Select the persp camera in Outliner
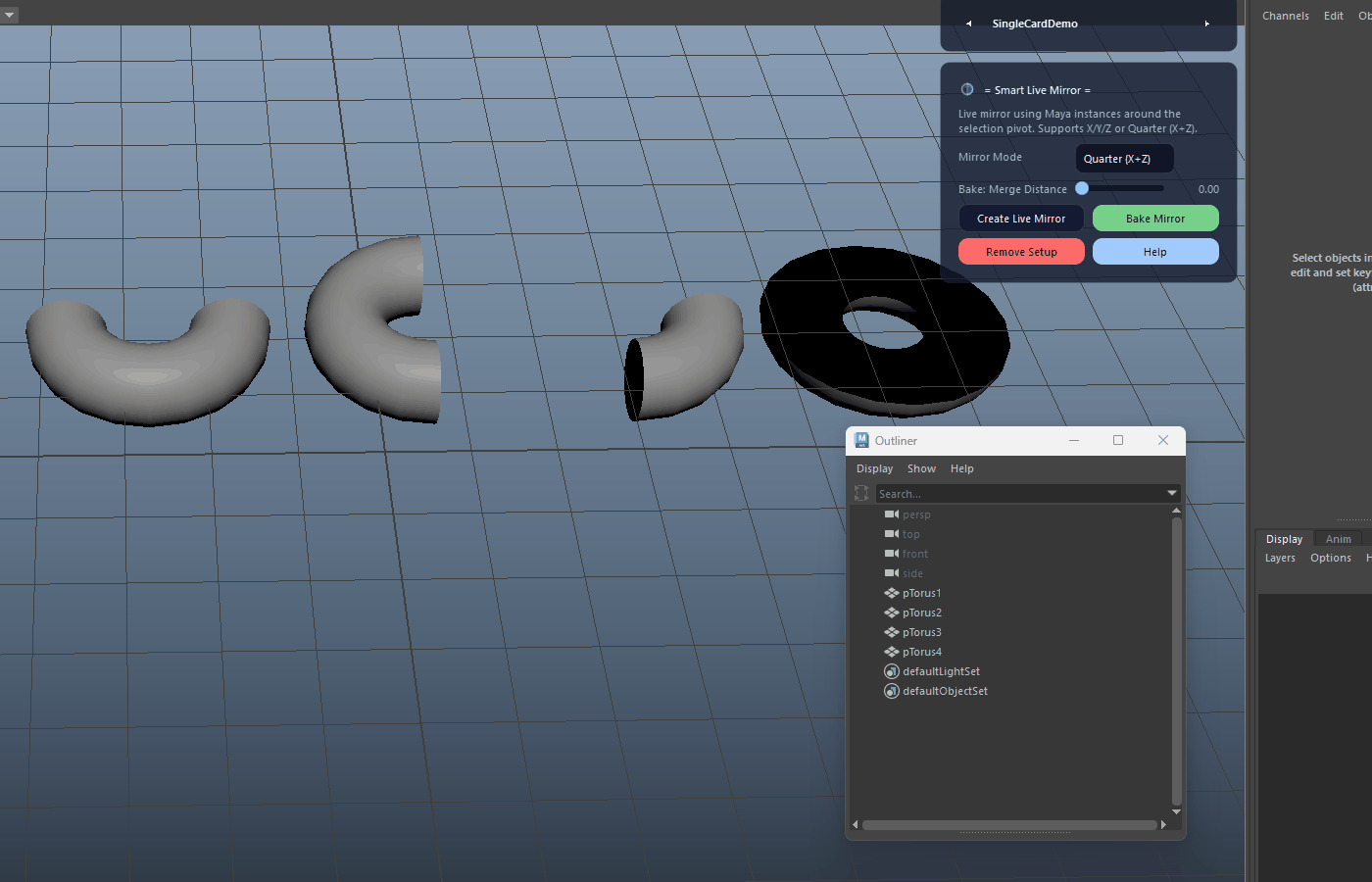The width and height of the screenshot is (1372, 882). click(916, 514)
